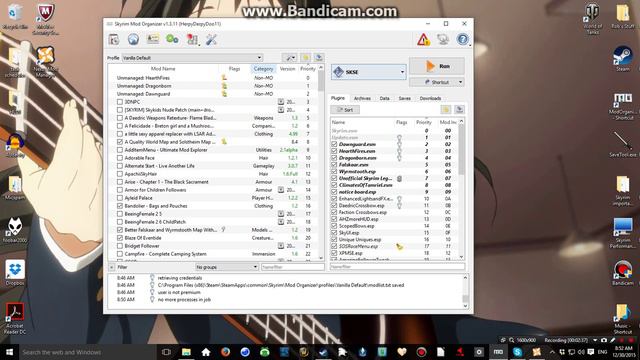This screenshot has height=360, width=640.
Task: Disable Blaze Of Eventide mod checkbox
Action: (x=120, y=238)
